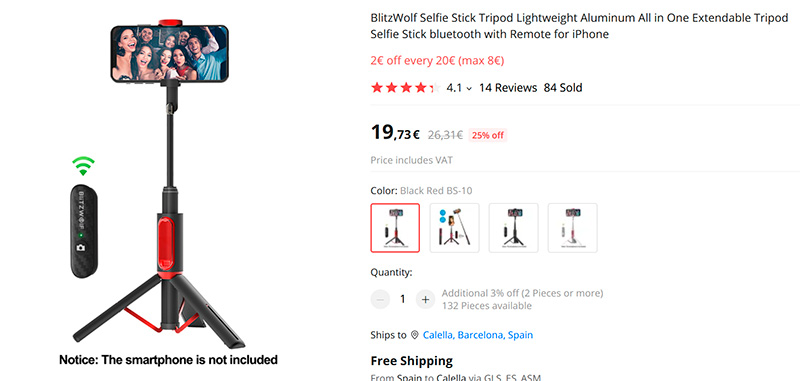
Task: Click the green wifi signal icon in image
Action: click(x=83, y=166)
